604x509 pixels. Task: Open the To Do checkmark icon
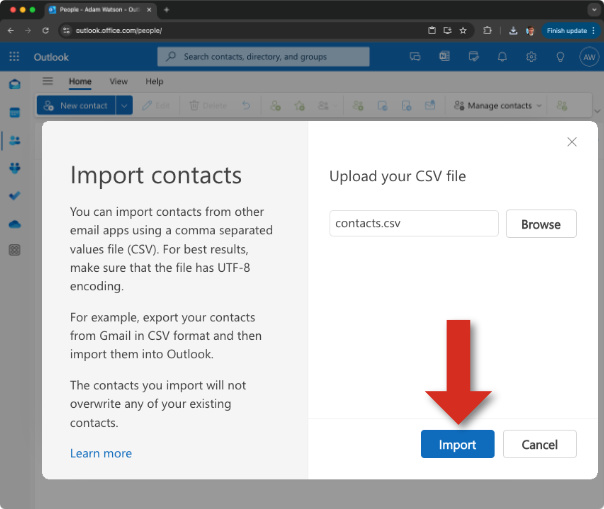coord(15,196)
